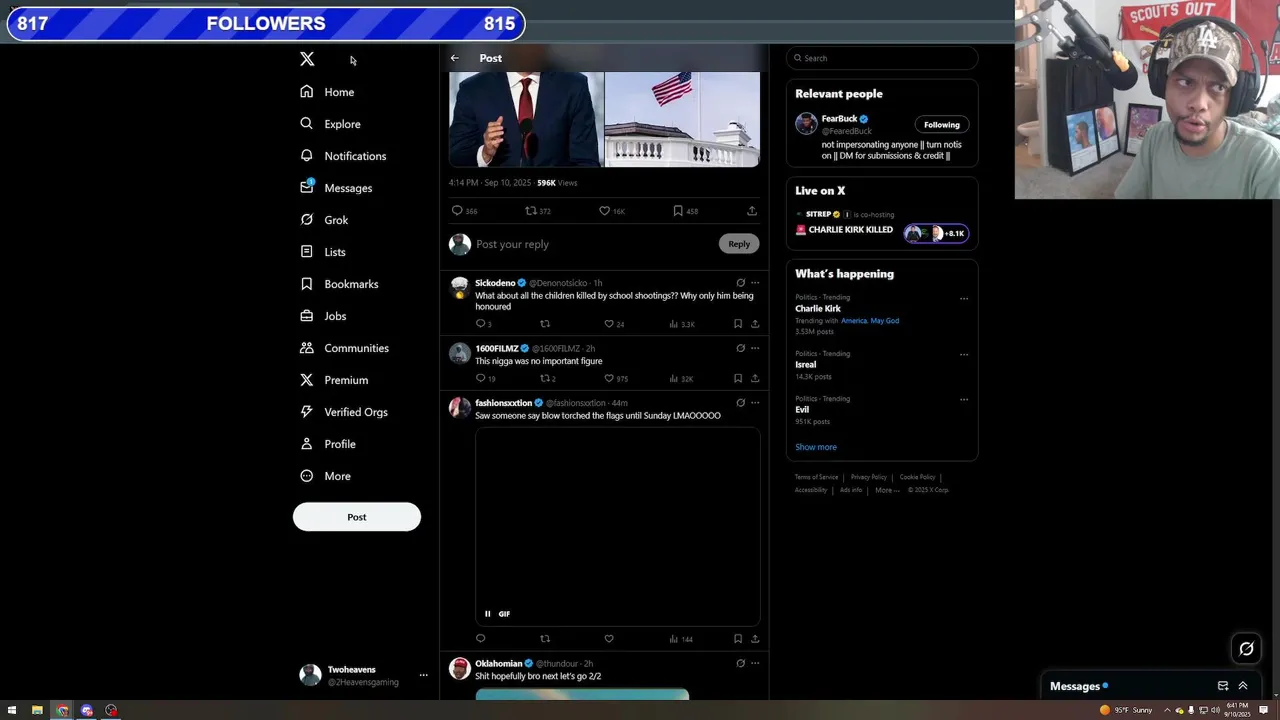Viewport: 1280px width, 720px height.
Task: Open Profile in the sidebar
Action: click(x=328, y=444)
